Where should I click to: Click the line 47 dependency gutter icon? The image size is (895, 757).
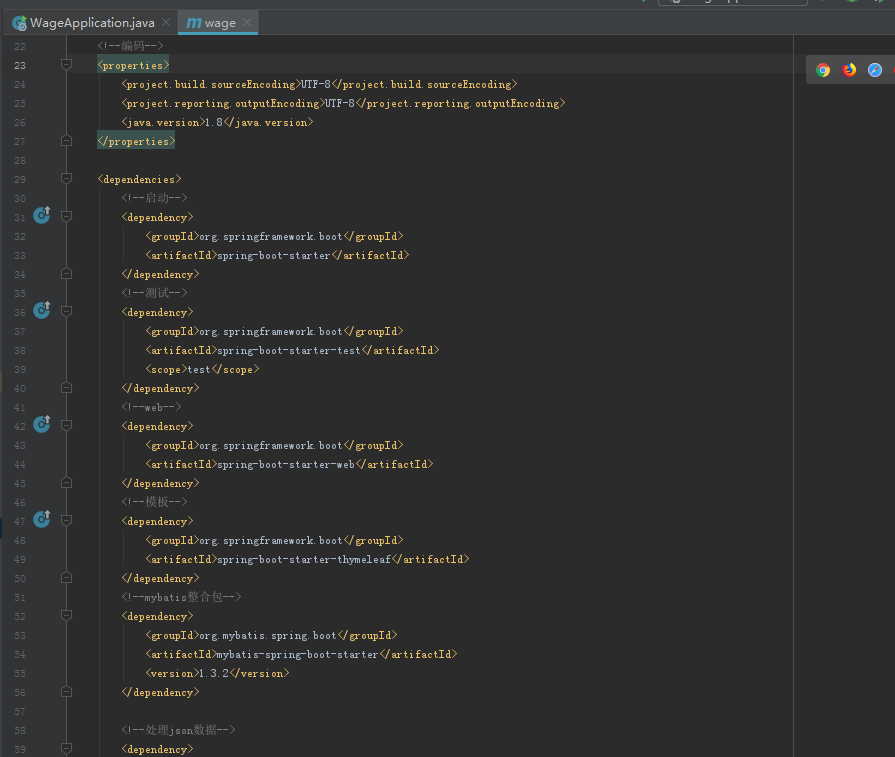click(42, 519)
